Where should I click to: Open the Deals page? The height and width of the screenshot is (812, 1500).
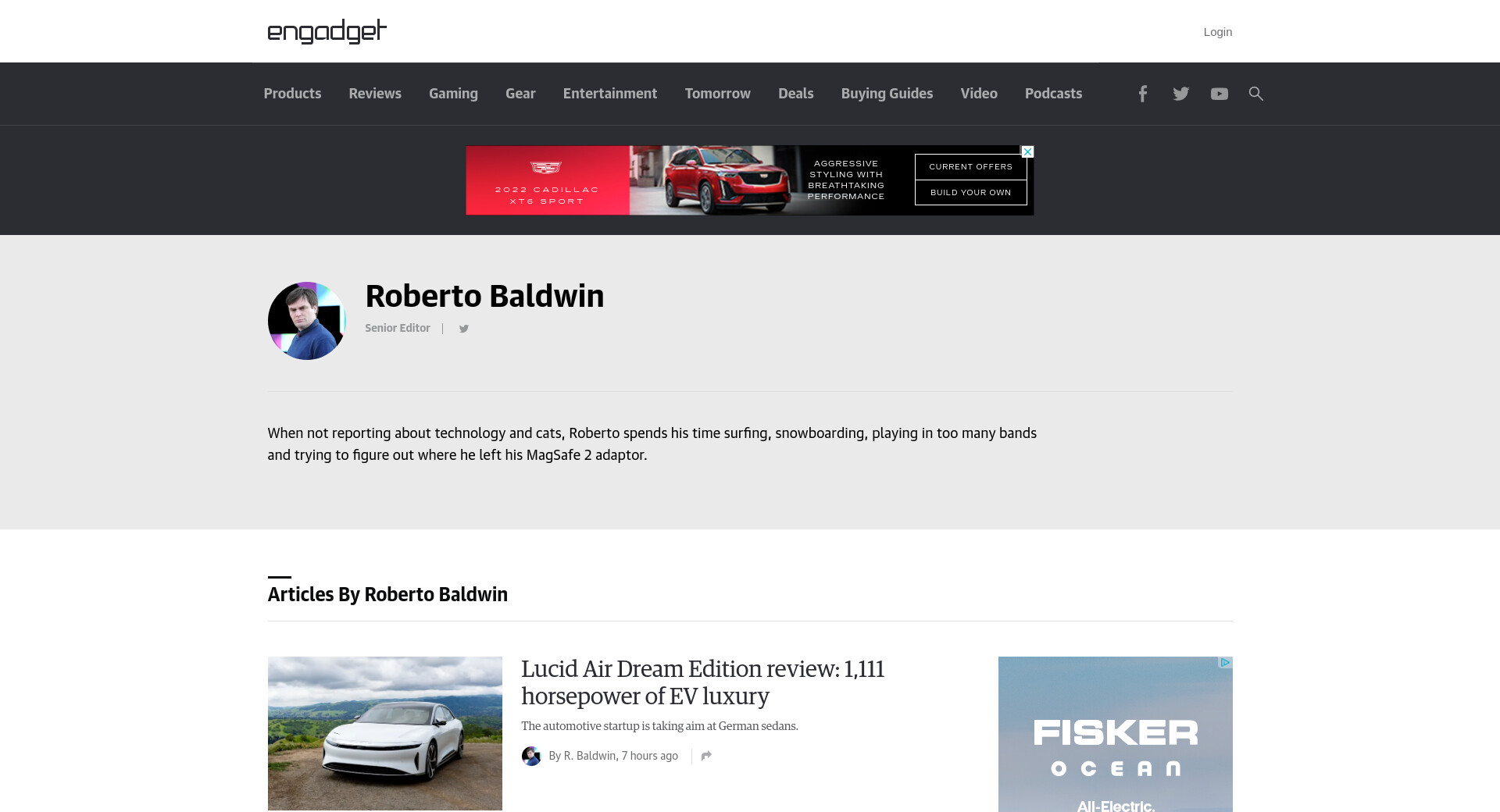[x=796, y=94]
